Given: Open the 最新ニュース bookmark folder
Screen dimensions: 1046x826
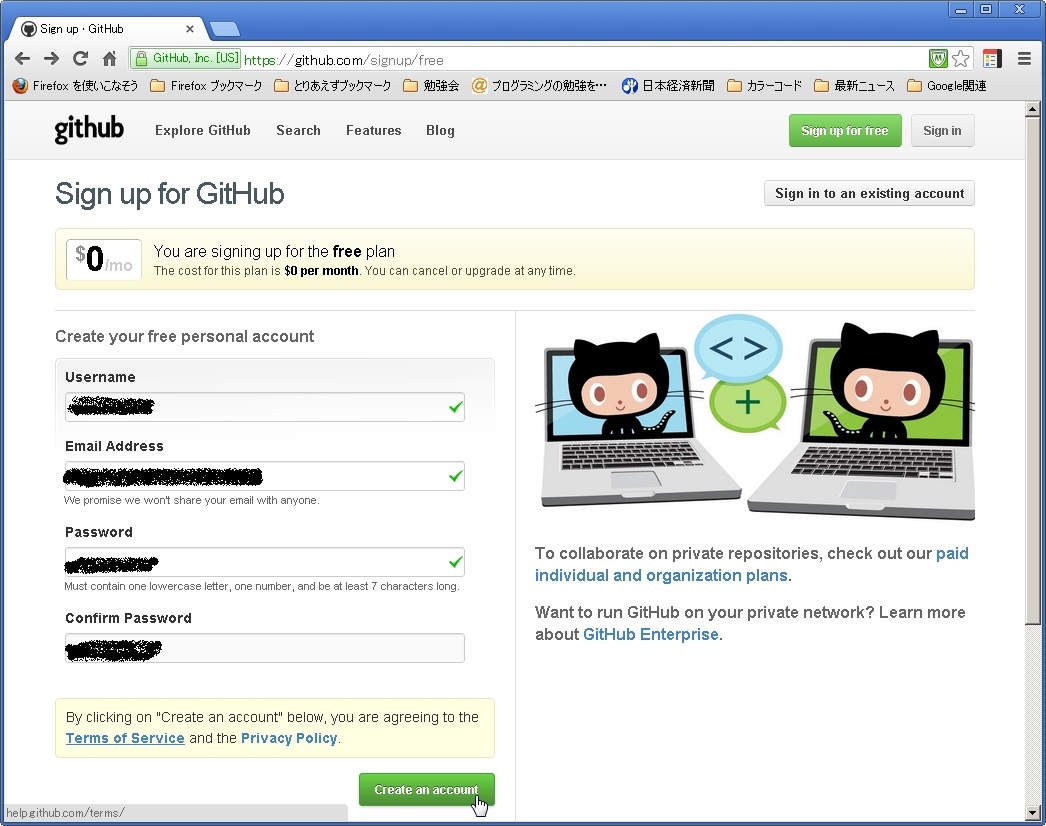Looking at the screenshot, I should coord(855,85).
